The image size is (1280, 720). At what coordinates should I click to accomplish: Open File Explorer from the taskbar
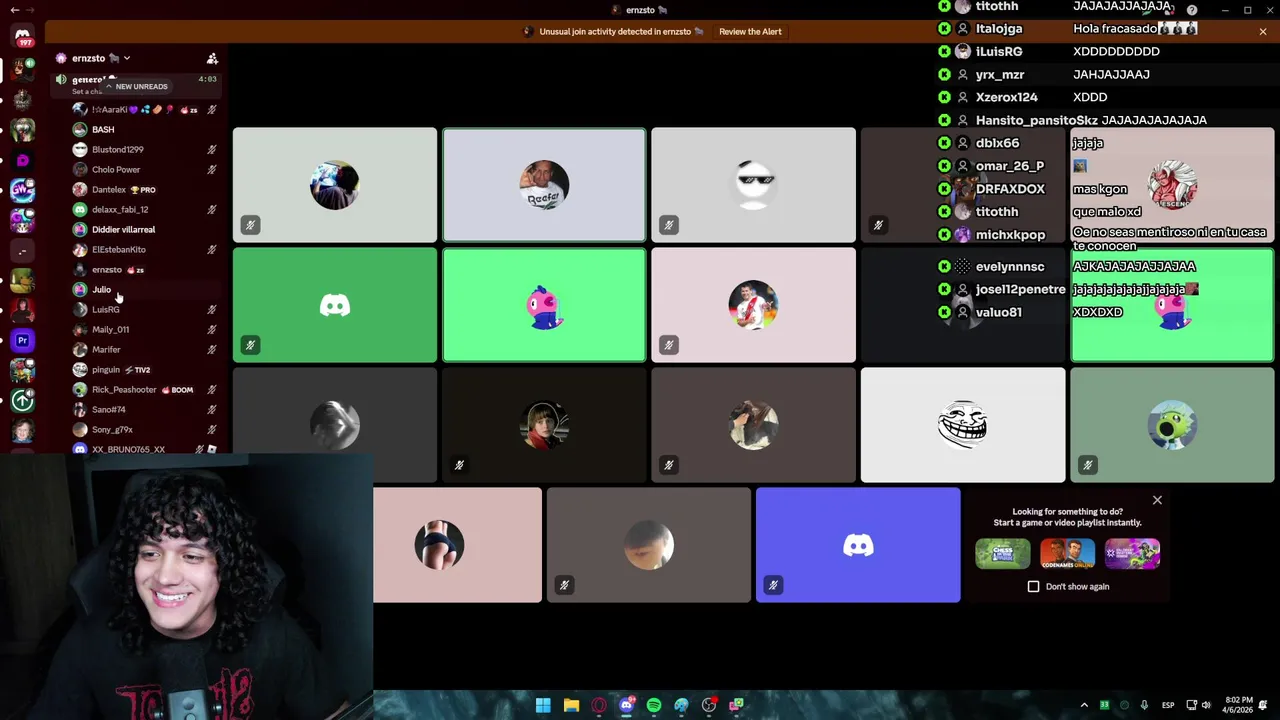tap(571, 705)
